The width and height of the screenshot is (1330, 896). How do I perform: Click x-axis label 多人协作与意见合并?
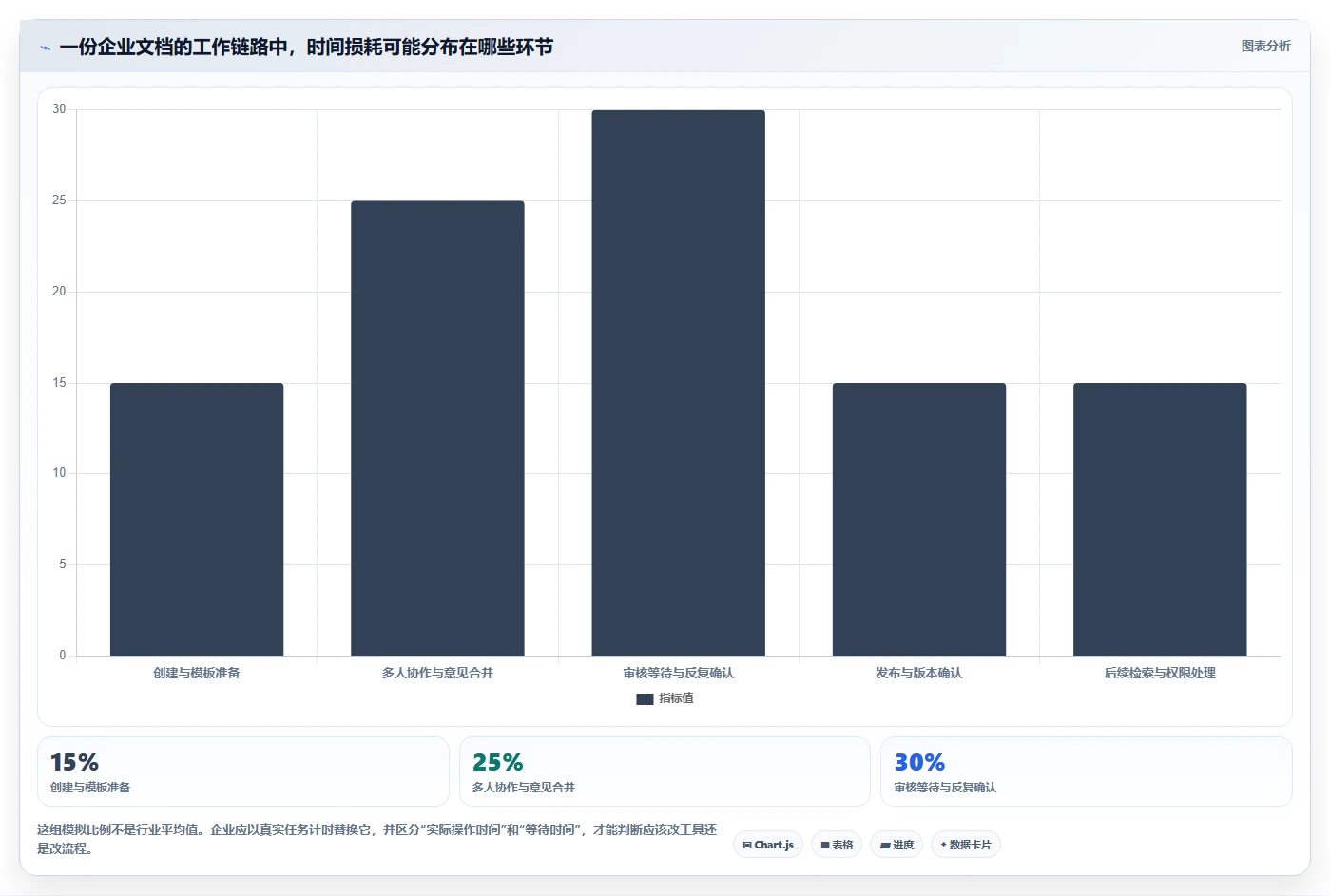tap(437, 673)
